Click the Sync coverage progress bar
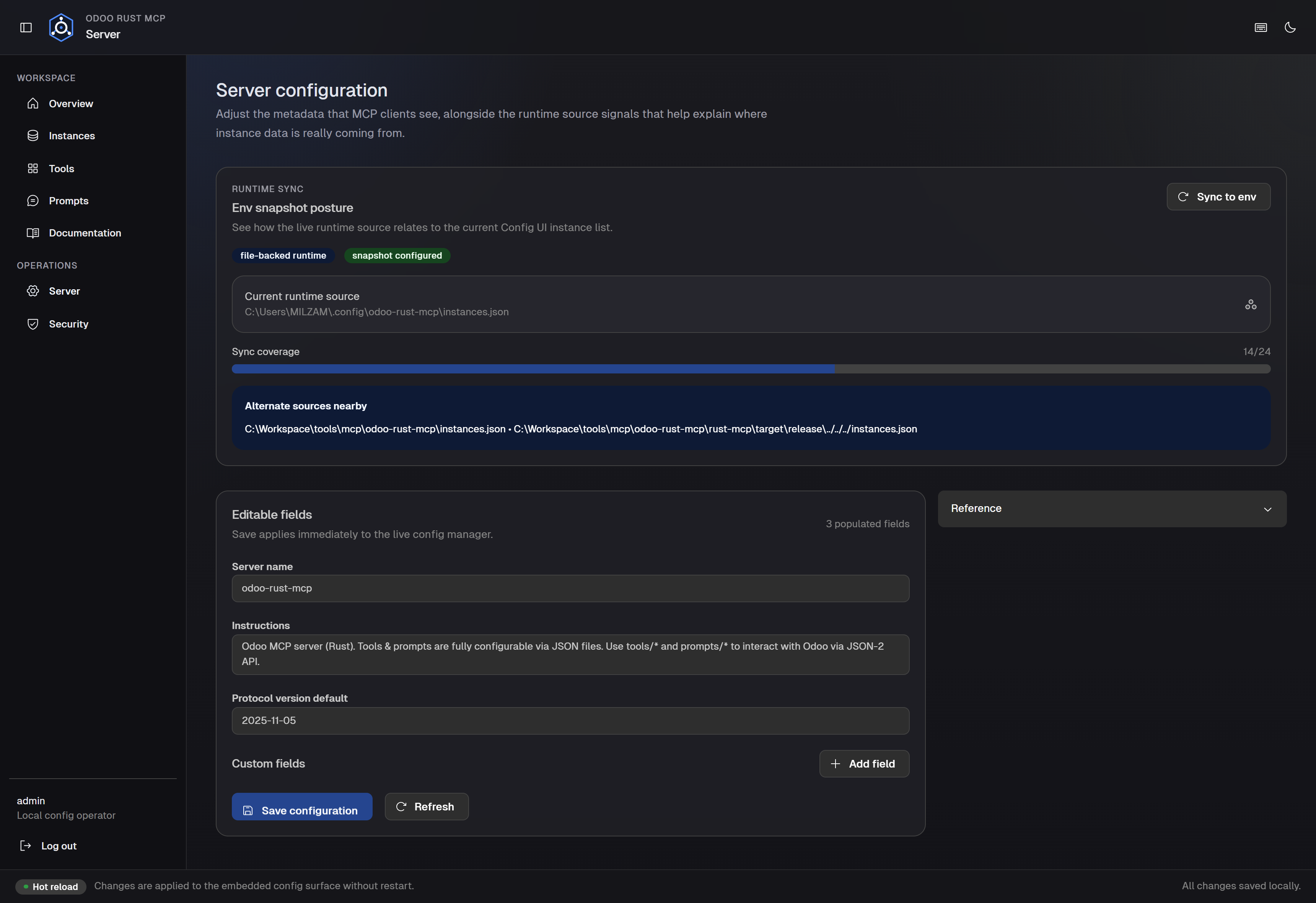This screenshot has height=903, width=1316. point(751,369)
